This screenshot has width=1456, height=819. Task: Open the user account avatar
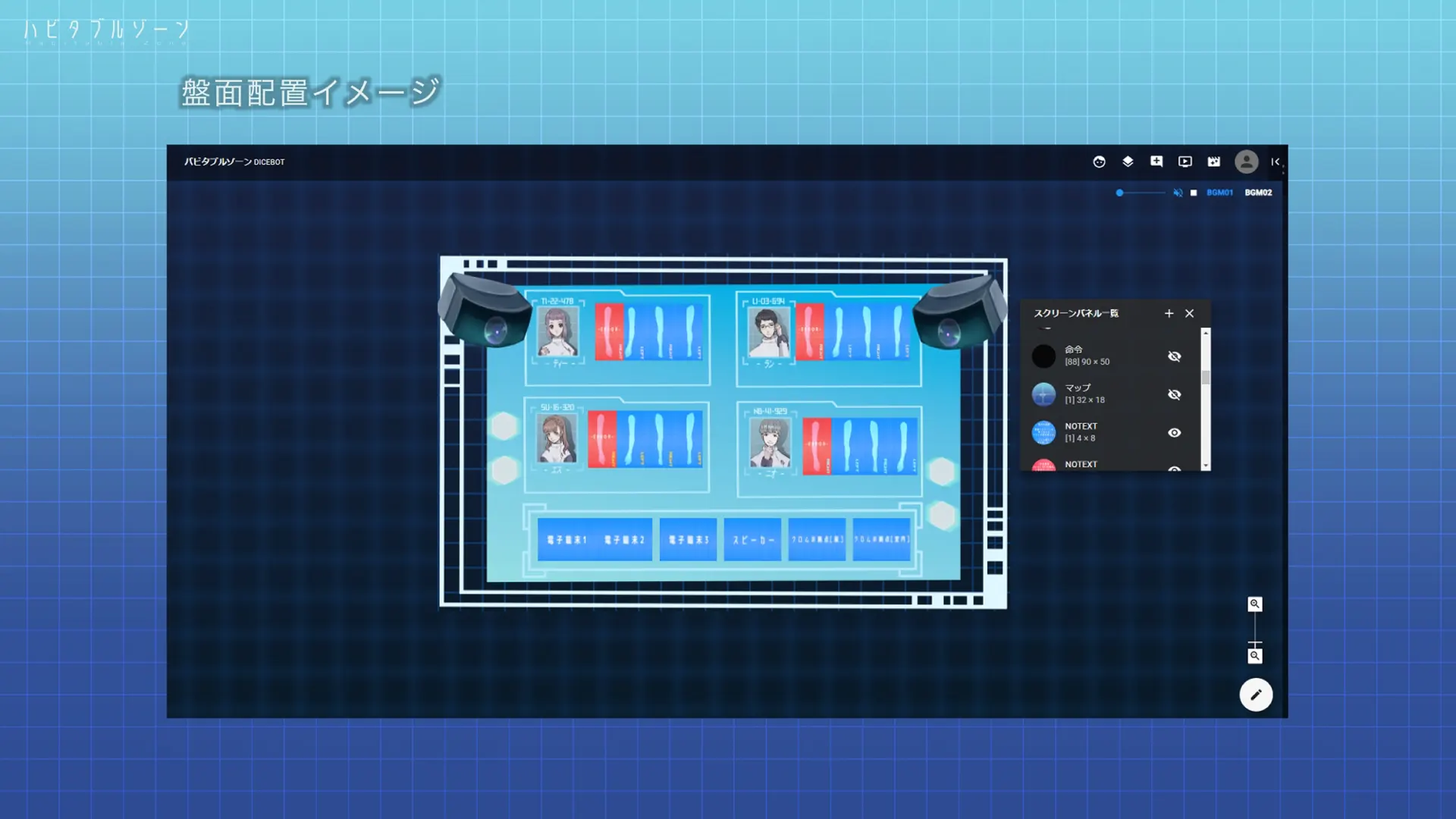click(1246, 162)
